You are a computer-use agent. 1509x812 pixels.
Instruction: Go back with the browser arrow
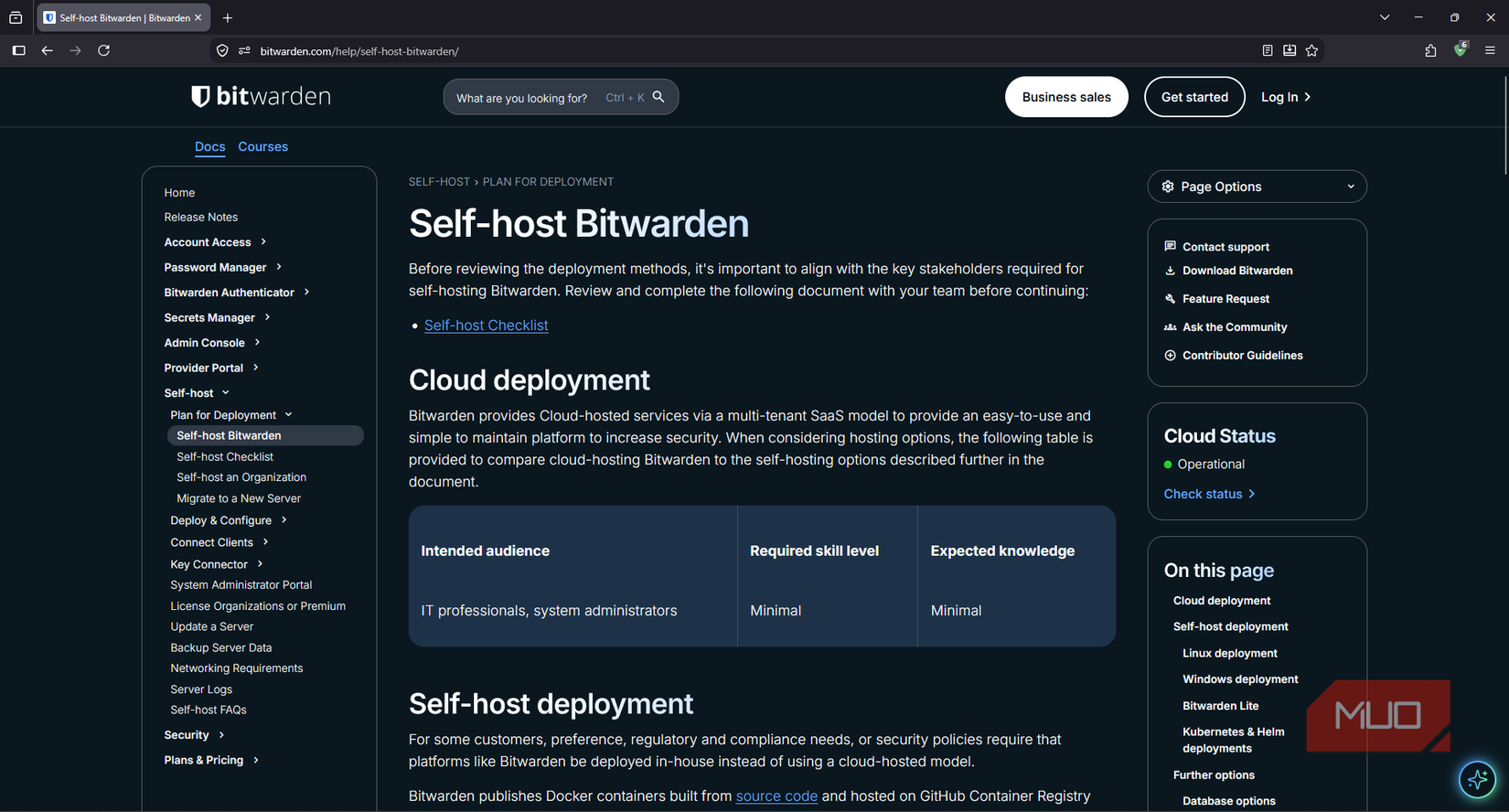[47, 50]
